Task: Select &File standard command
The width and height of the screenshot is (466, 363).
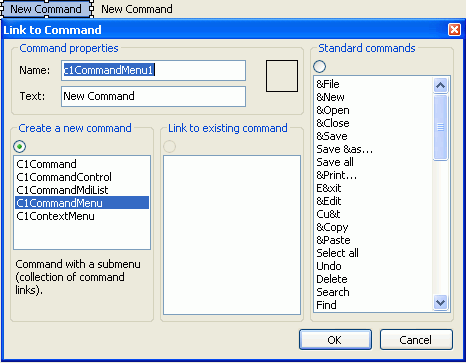Action: [x=373, y=84]
